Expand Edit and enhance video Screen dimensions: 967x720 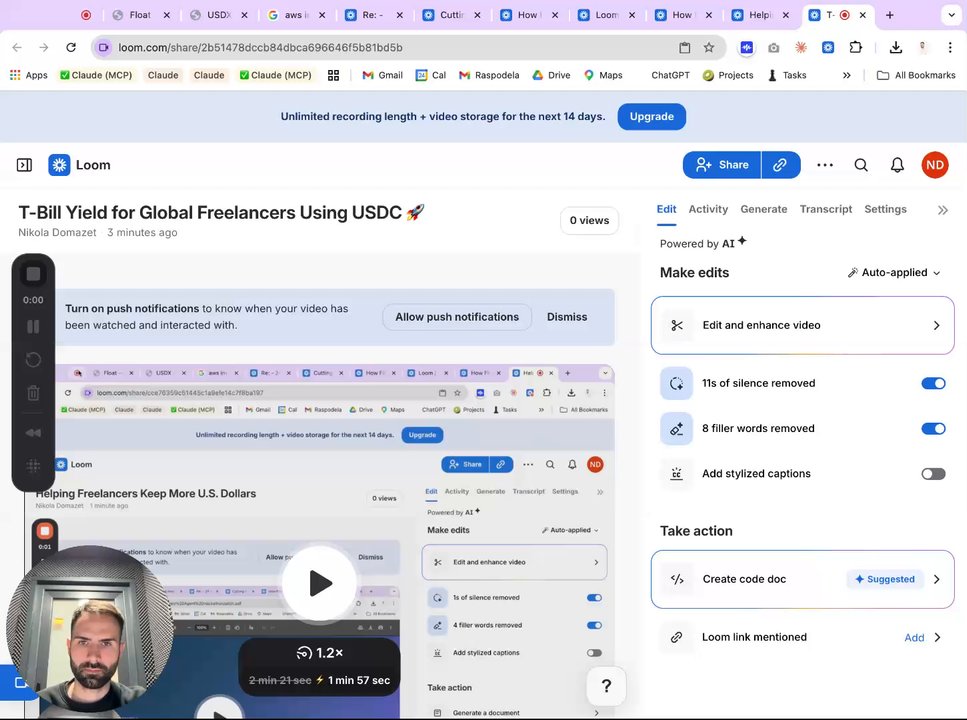(x=802, y=325)
